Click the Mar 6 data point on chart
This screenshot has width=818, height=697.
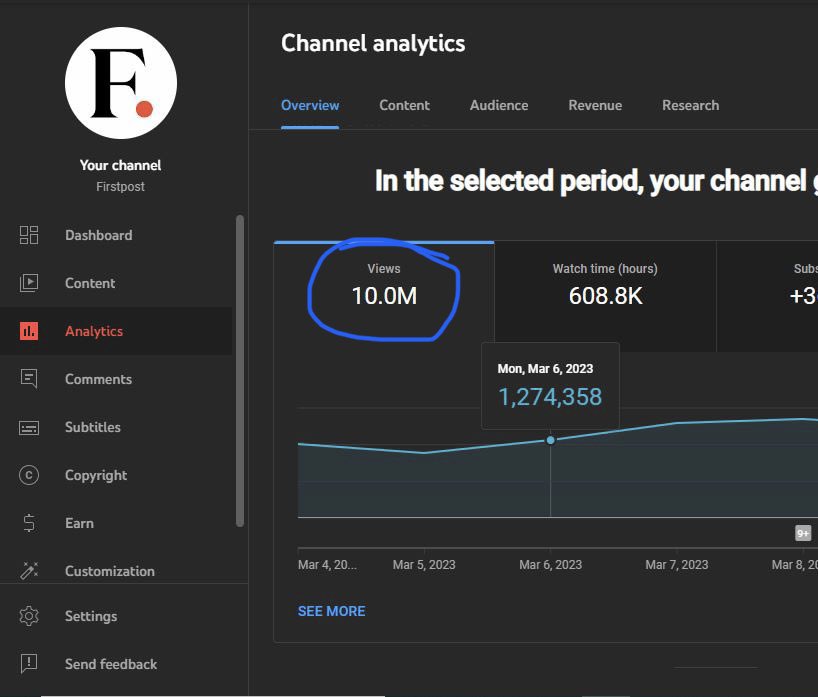coord(550,440)
